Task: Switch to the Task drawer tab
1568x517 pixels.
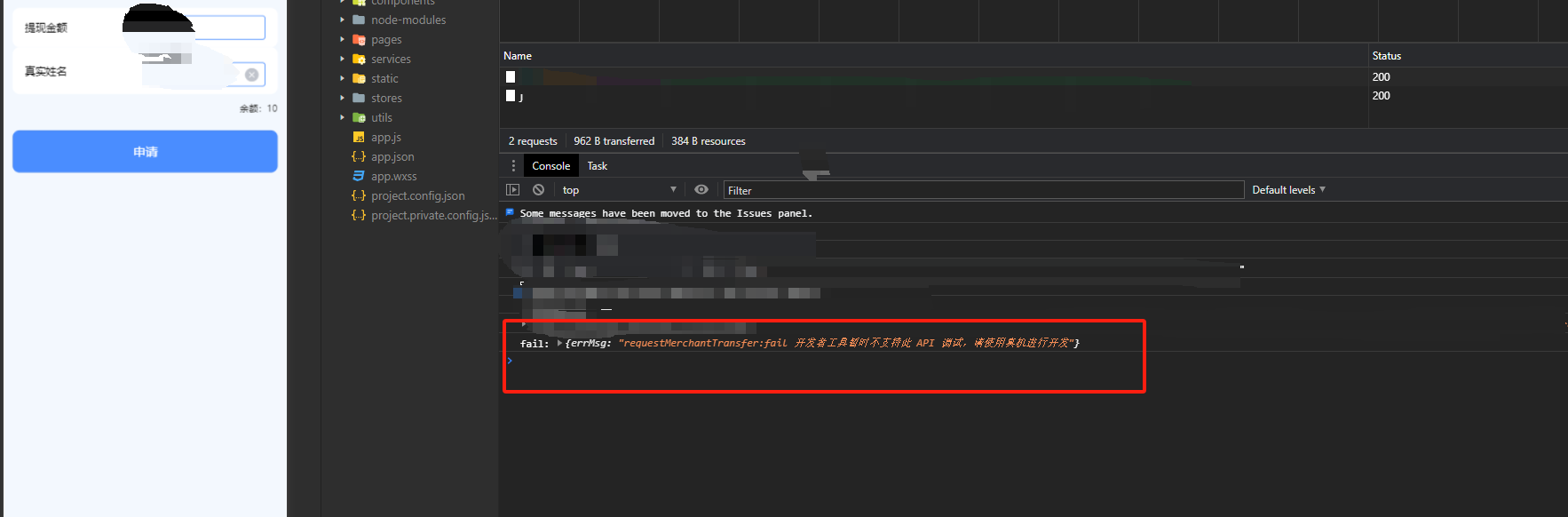Action: click(x=597, y=165)
